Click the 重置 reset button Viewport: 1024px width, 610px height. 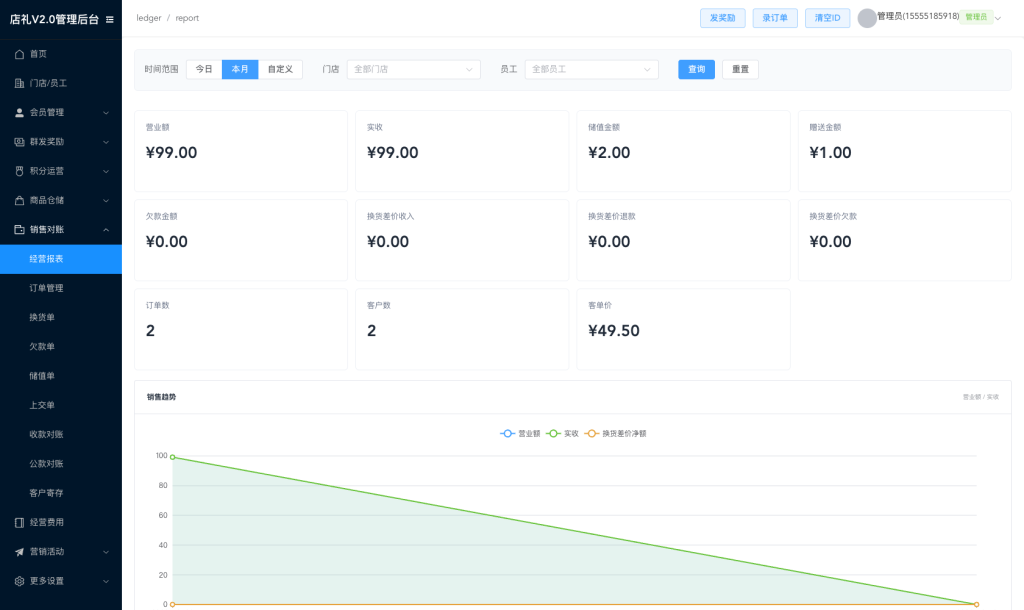(x=741, y=69)
